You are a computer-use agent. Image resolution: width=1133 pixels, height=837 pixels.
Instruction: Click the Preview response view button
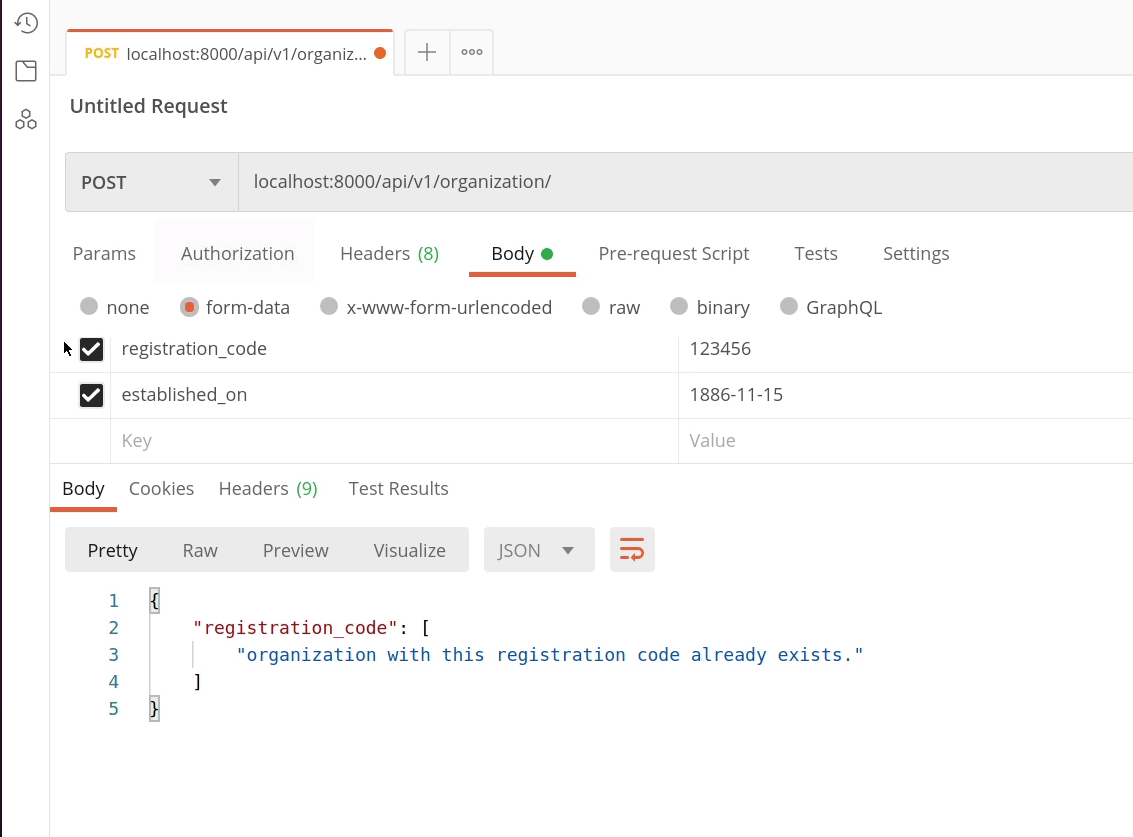pos(295,550)
